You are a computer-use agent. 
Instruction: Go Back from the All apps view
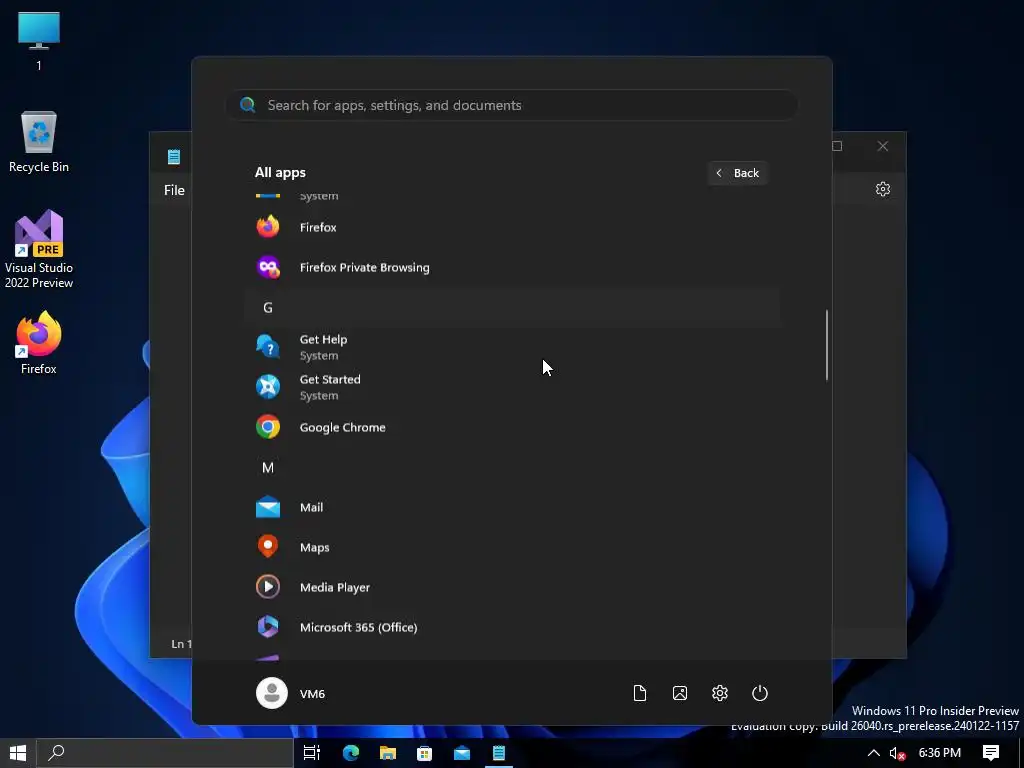point(737,173)
